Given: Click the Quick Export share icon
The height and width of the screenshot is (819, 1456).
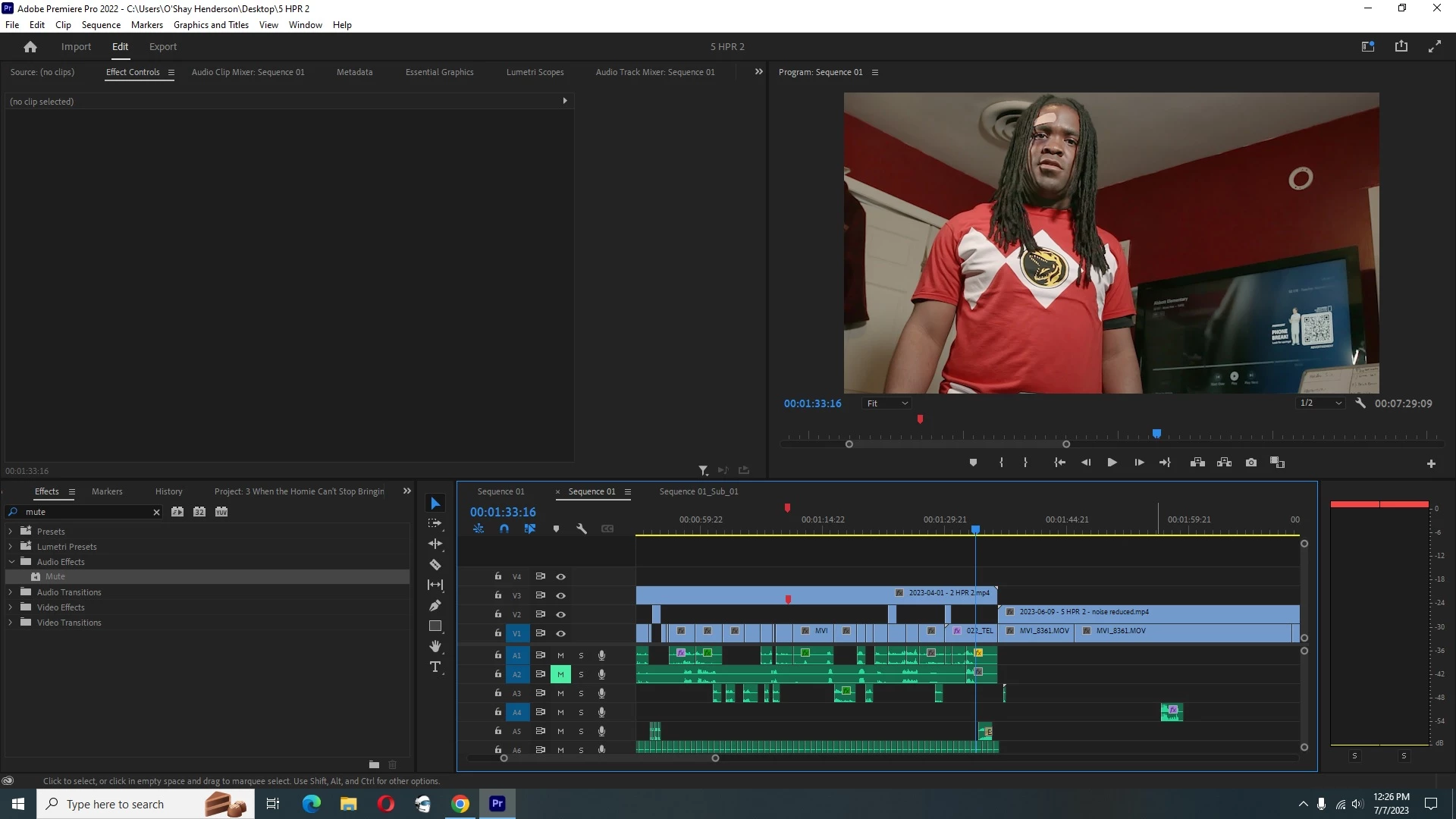Looking at the screenshot, I should tap(1401, 47).
